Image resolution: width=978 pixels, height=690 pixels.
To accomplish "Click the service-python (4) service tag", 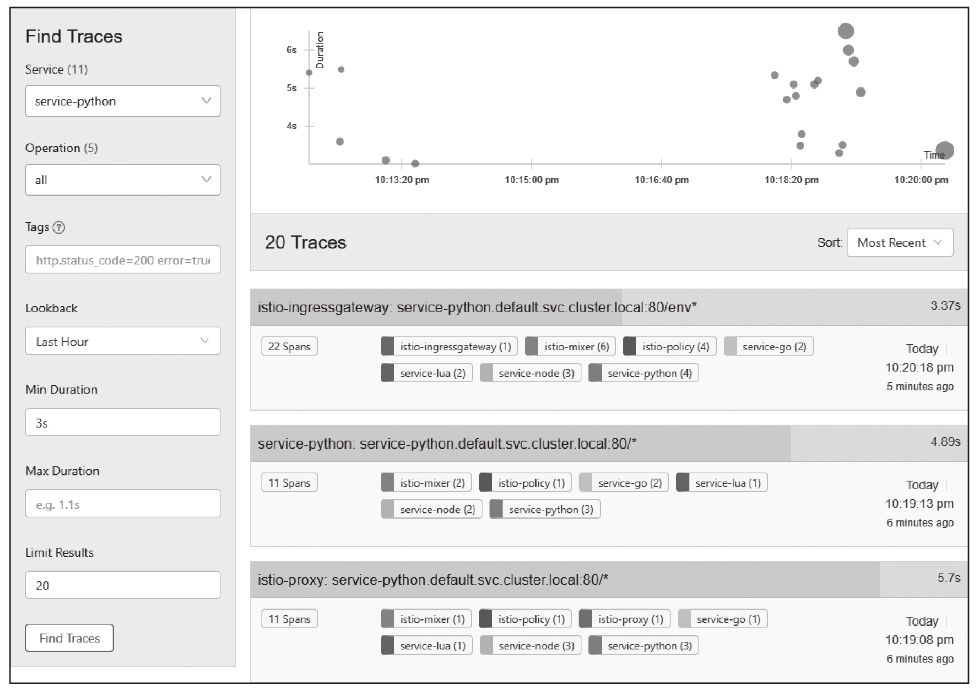I will coord(643,373).
